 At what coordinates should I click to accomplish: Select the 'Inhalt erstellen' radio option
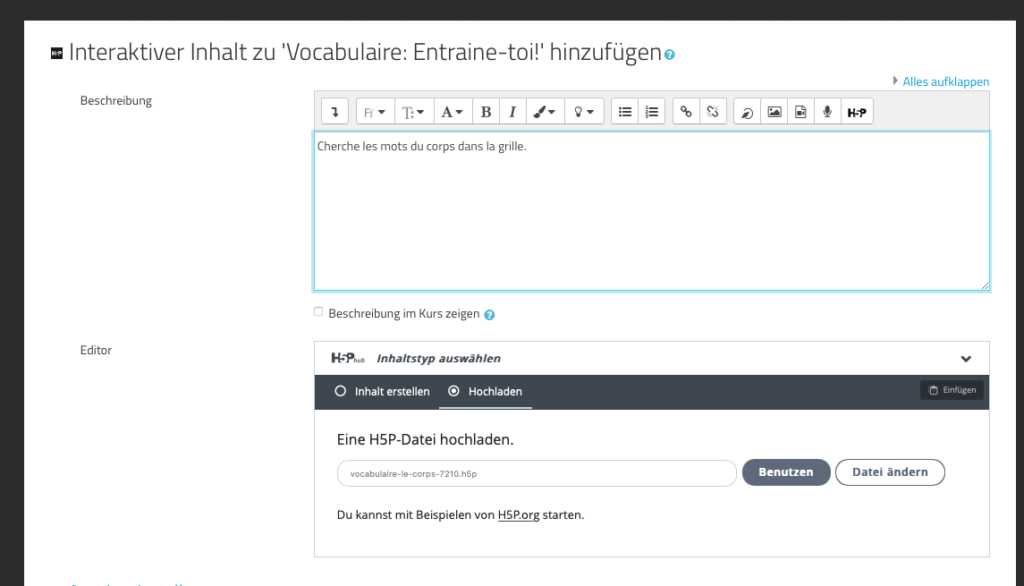(x=340, y=392)
